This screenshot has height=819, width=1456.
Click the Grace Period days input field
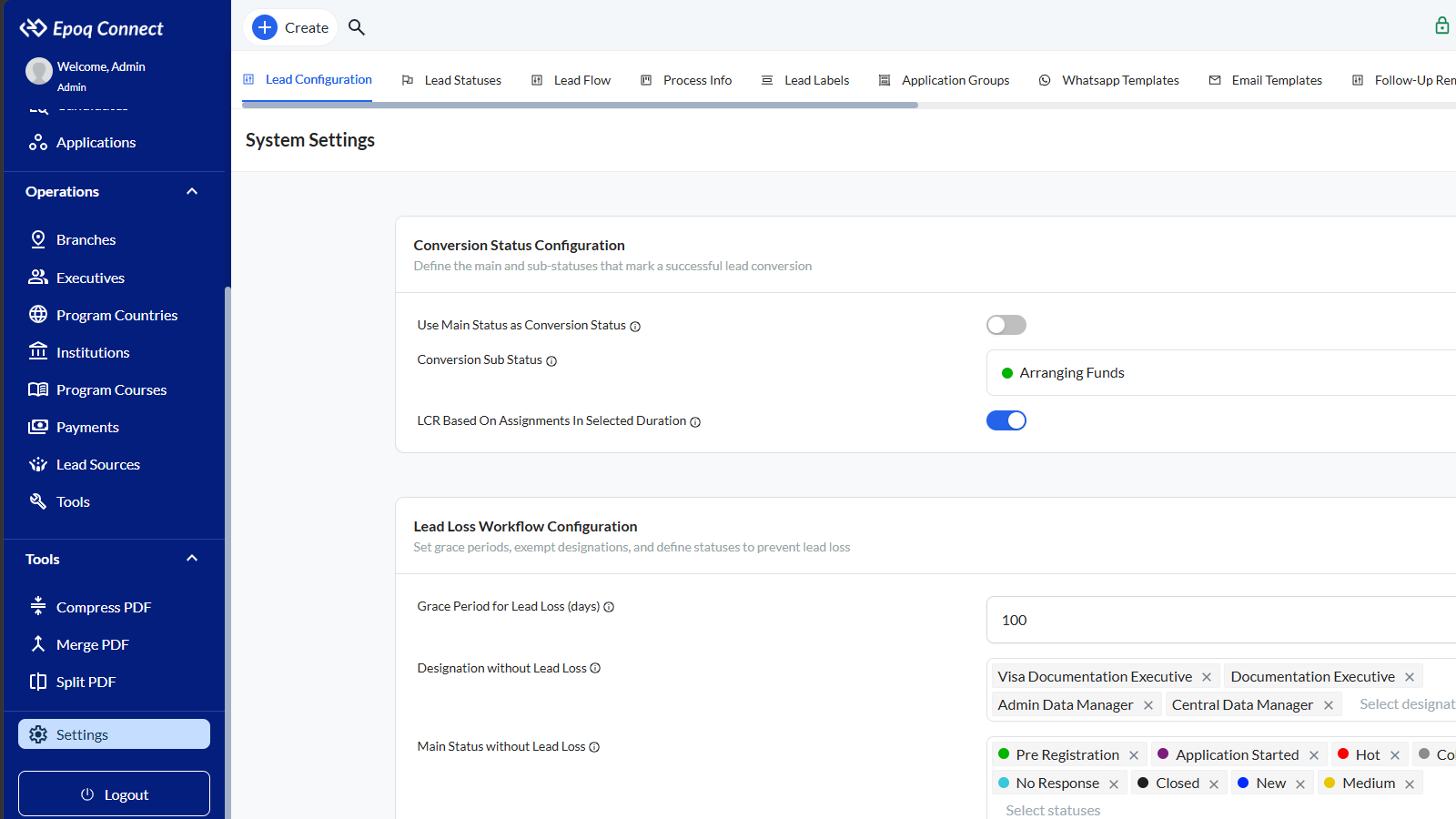click(1221, 620)
